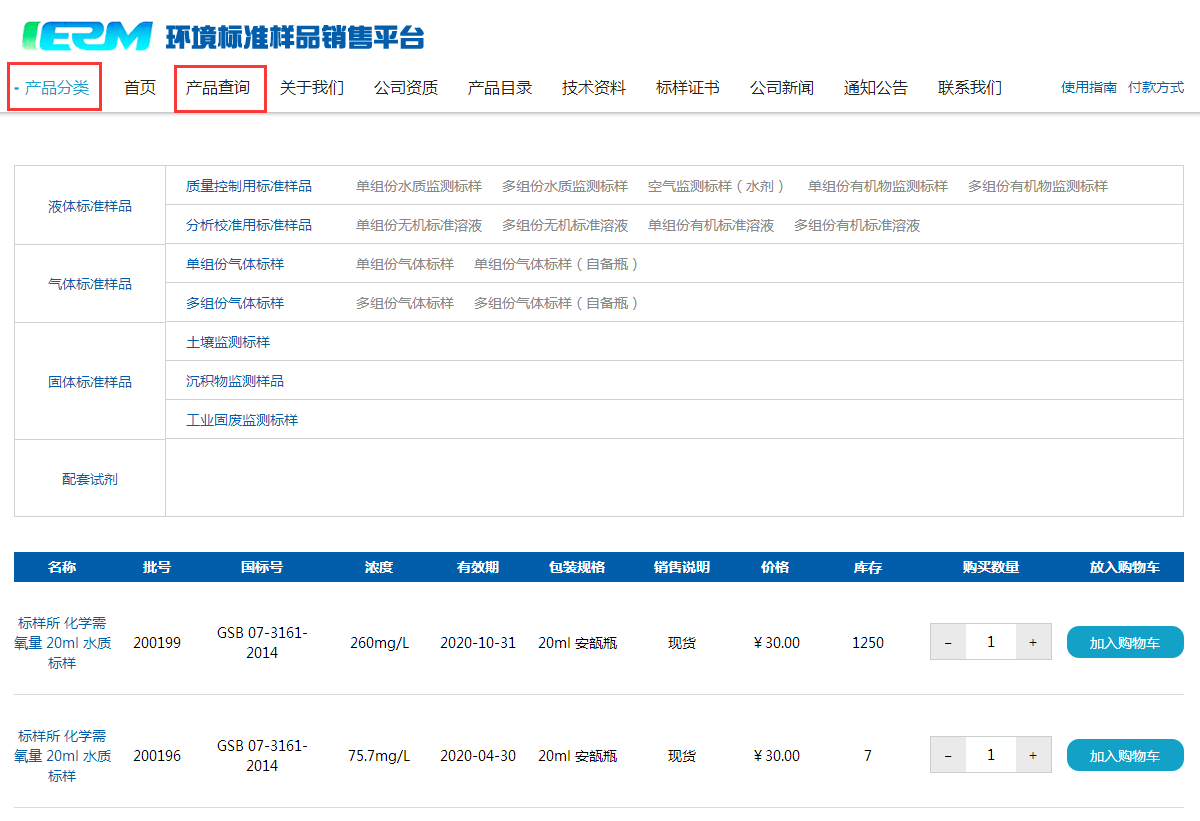Open 多组份有机物监测标样 subcategory

click(1037, 186)
